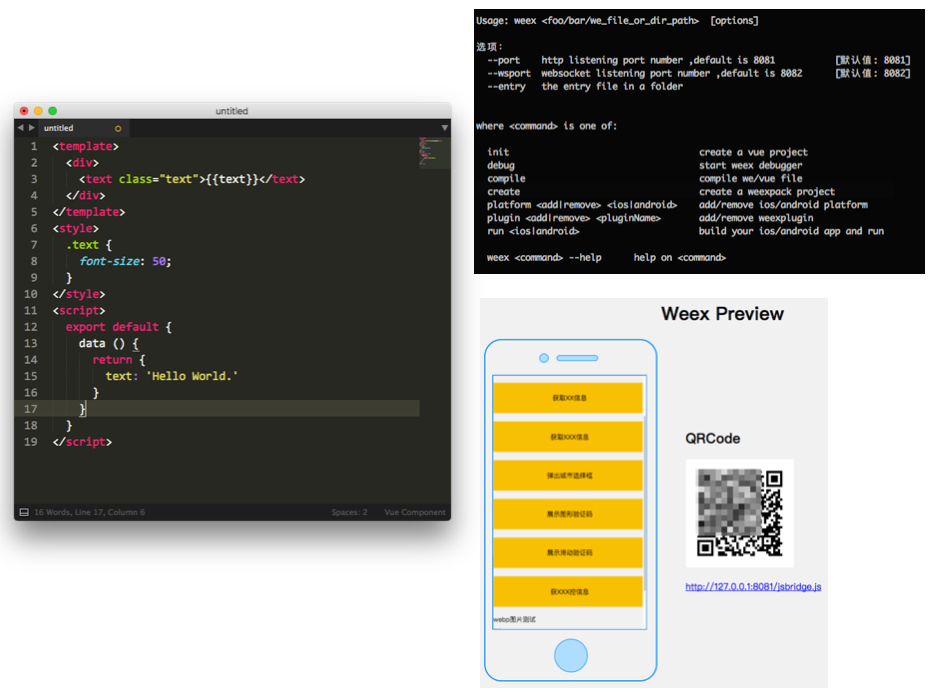Click the --port option in terminal

(503, 60)
